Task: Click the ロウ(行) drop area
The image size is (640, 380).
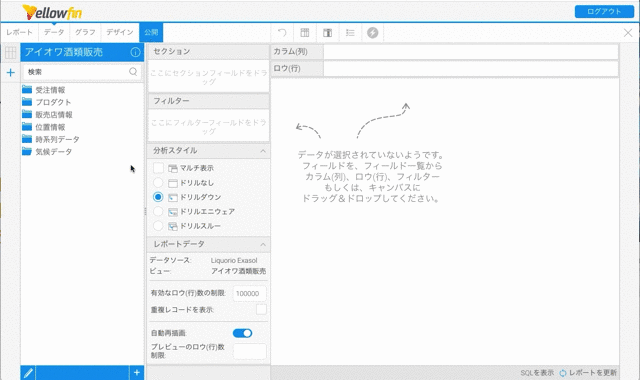Action: click(471, 69)
